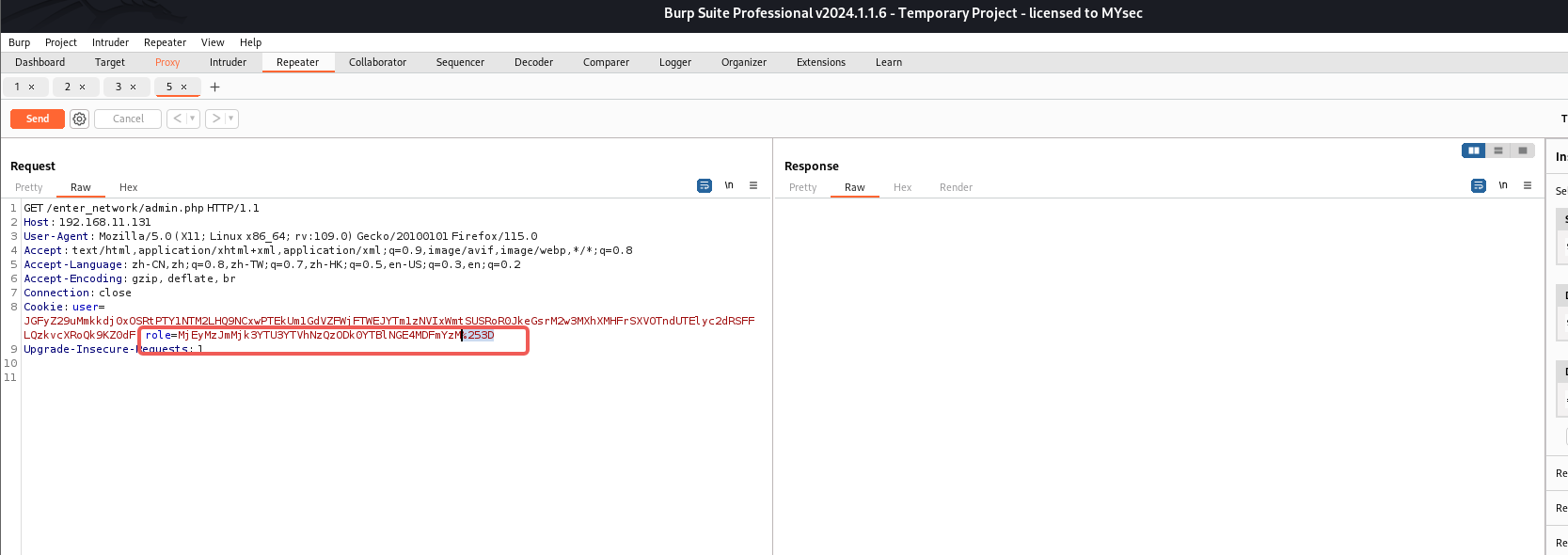Close Repeater tab 5

click(x=183, y=87)
